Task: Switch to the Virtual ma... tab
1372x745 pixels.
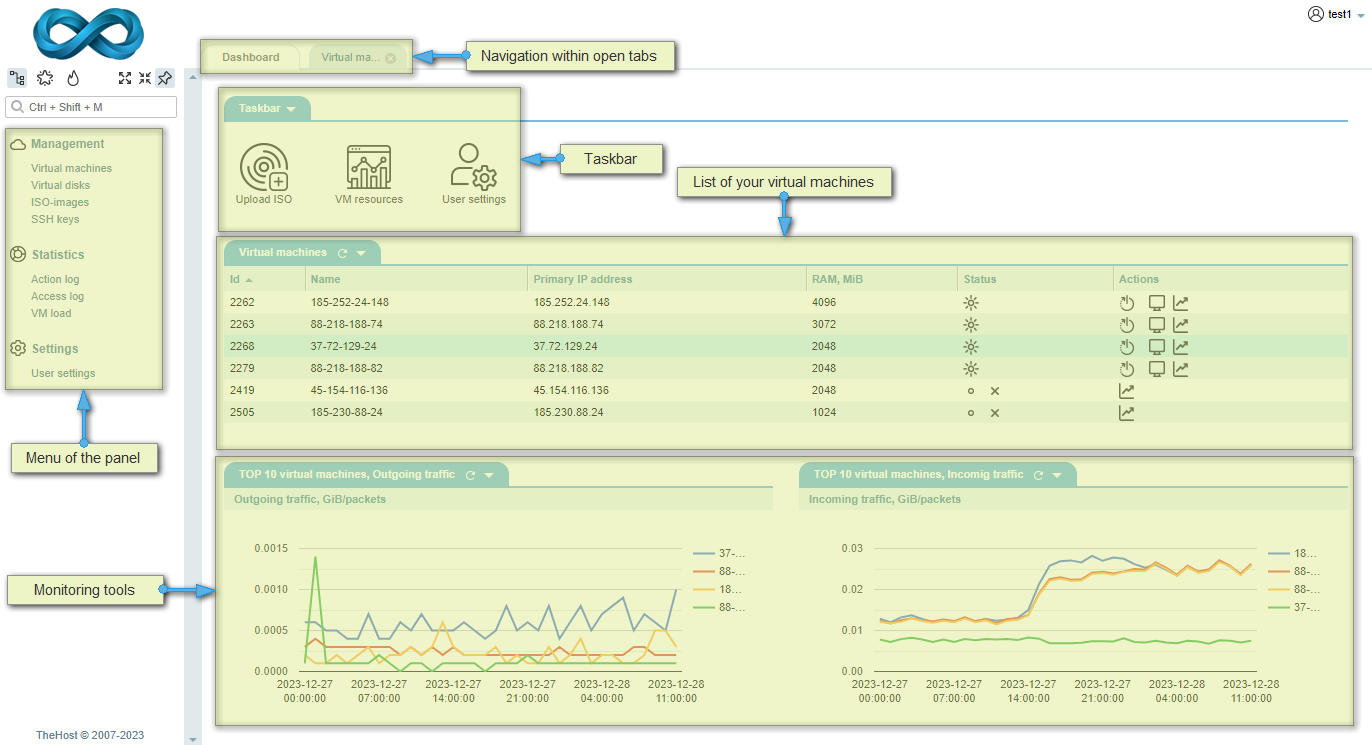Action: [x=350, y=57]
